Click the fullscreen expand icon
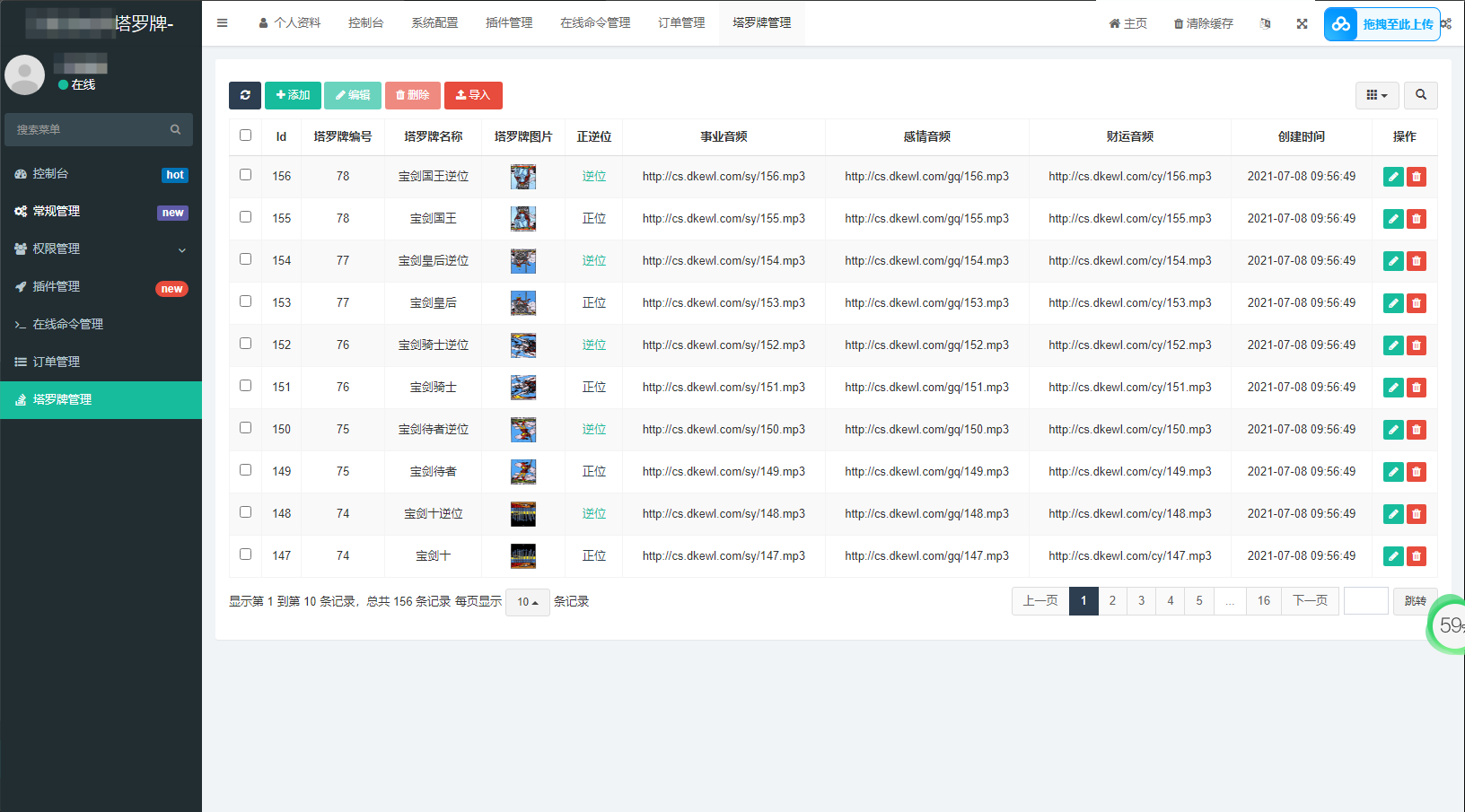 click(1302, 23)
